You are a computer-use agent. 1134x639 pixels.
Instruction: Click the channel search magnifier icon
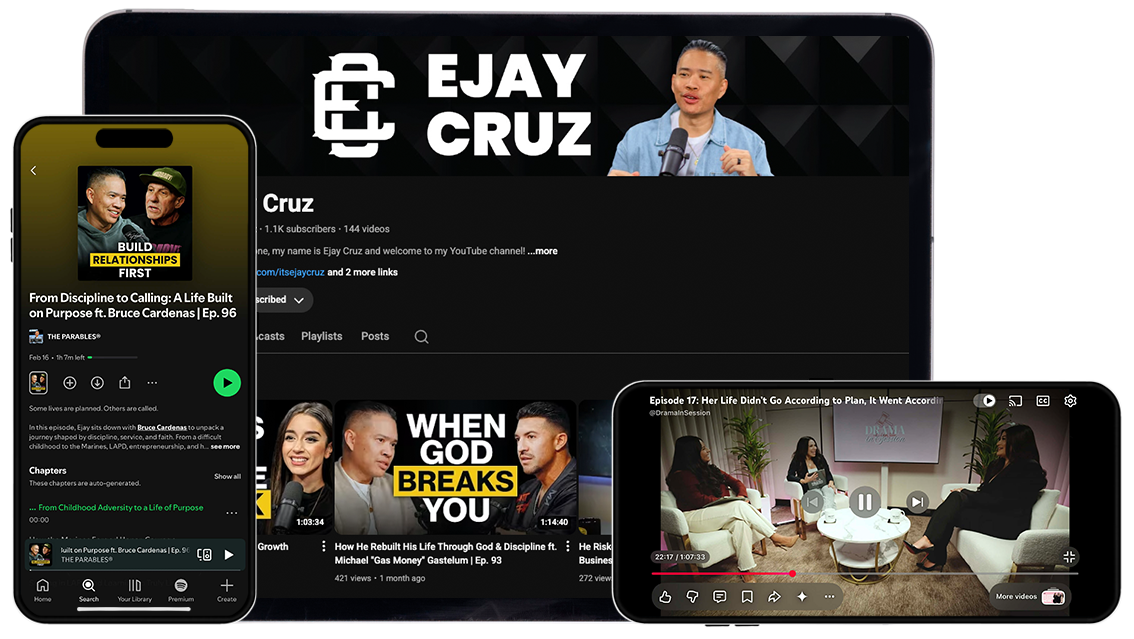point(421,337)
